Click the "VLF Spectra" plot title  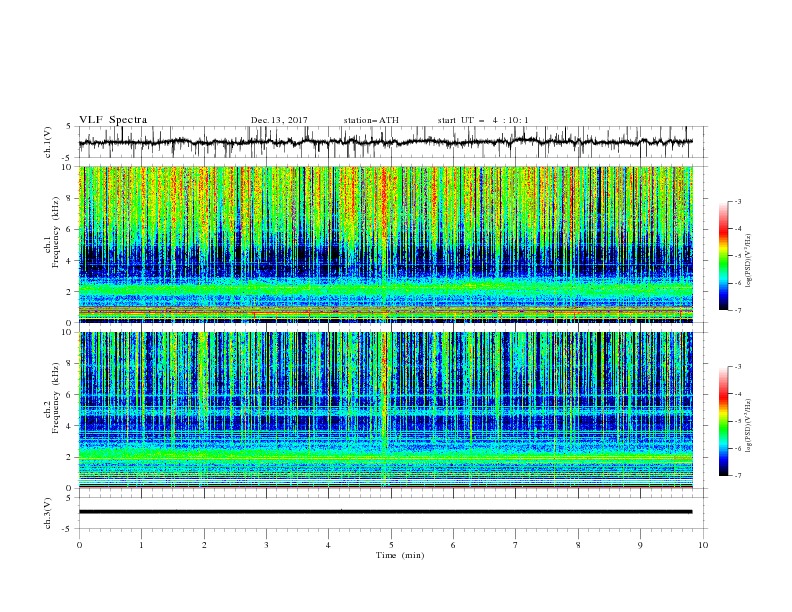pyautogui.click(x=113, y=120)
